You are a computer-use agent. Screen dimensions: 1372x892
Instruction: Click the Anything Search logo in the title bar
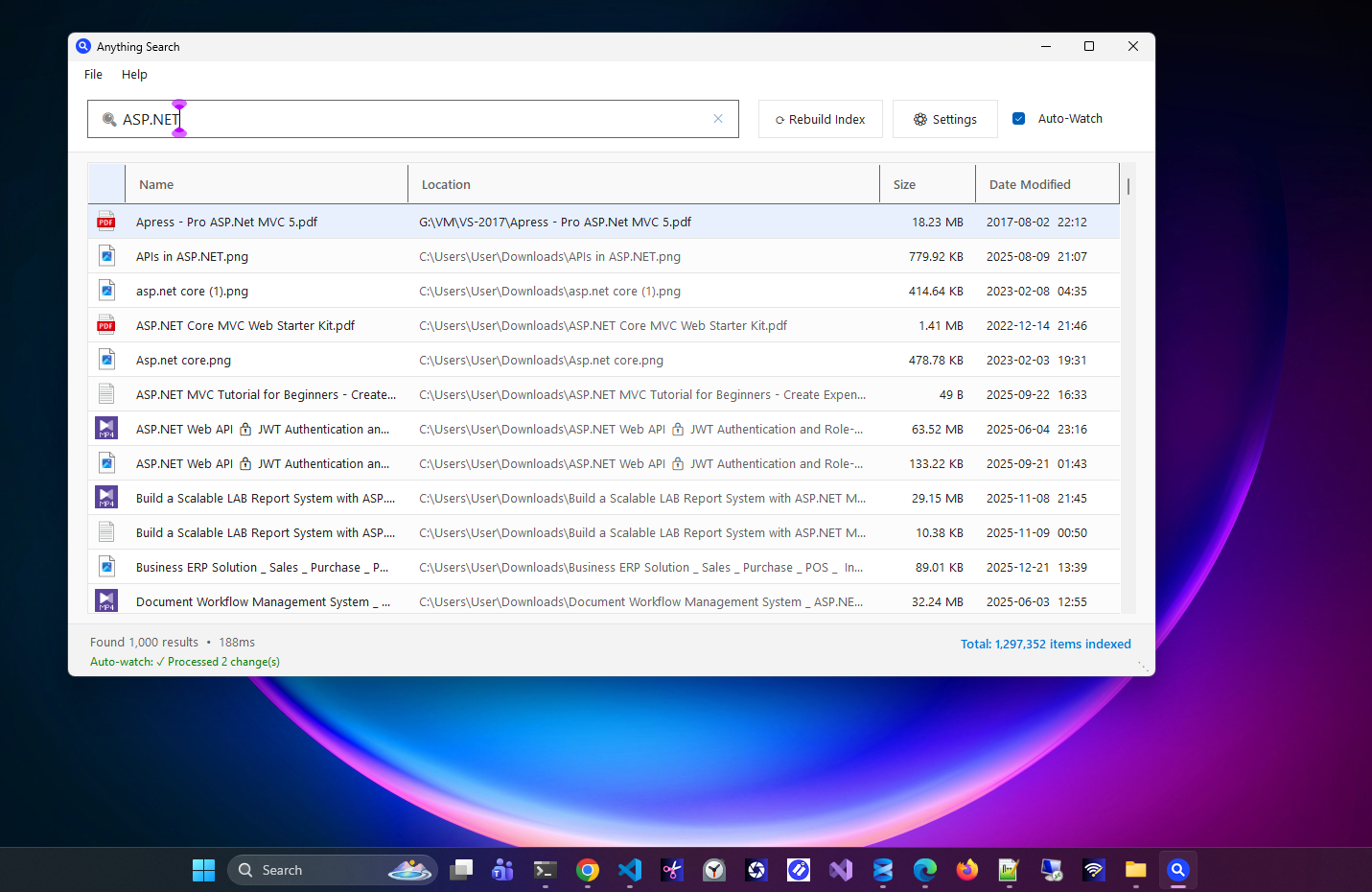83,46
